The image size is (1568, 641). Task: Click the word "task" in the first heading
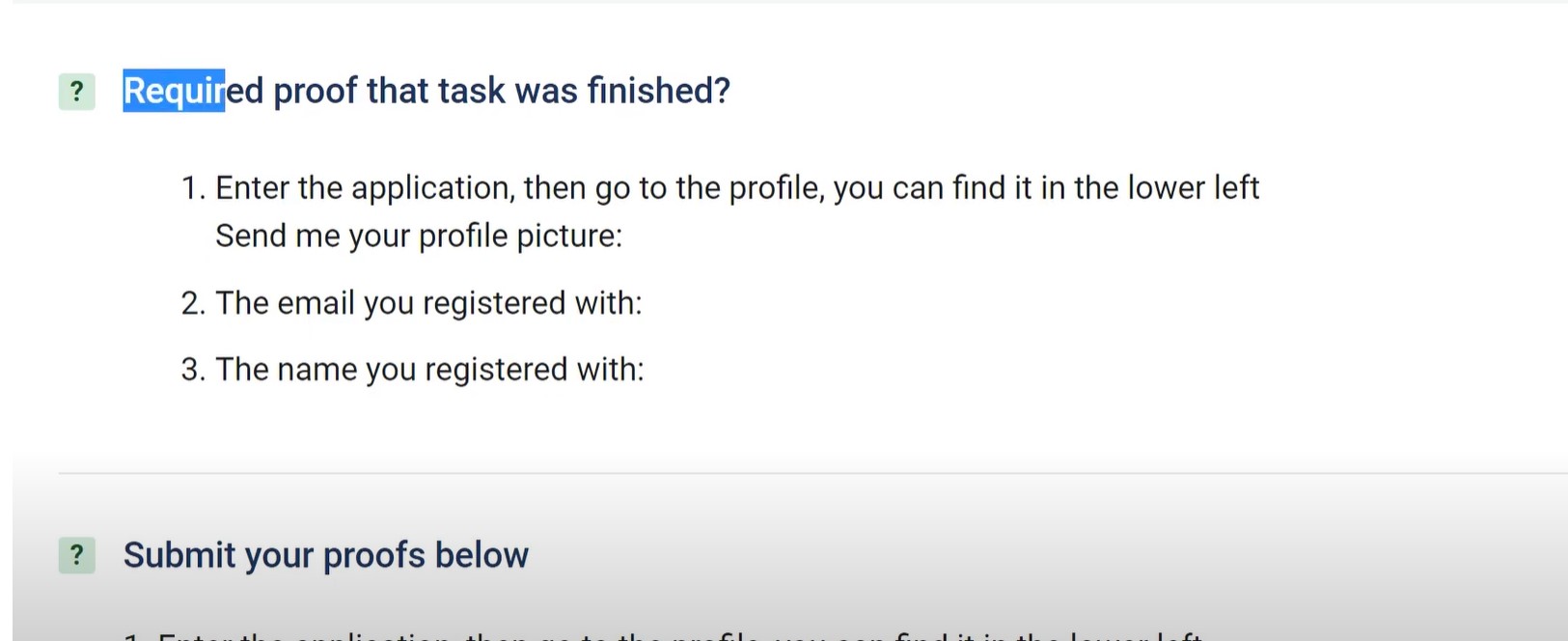pos(471,91)
